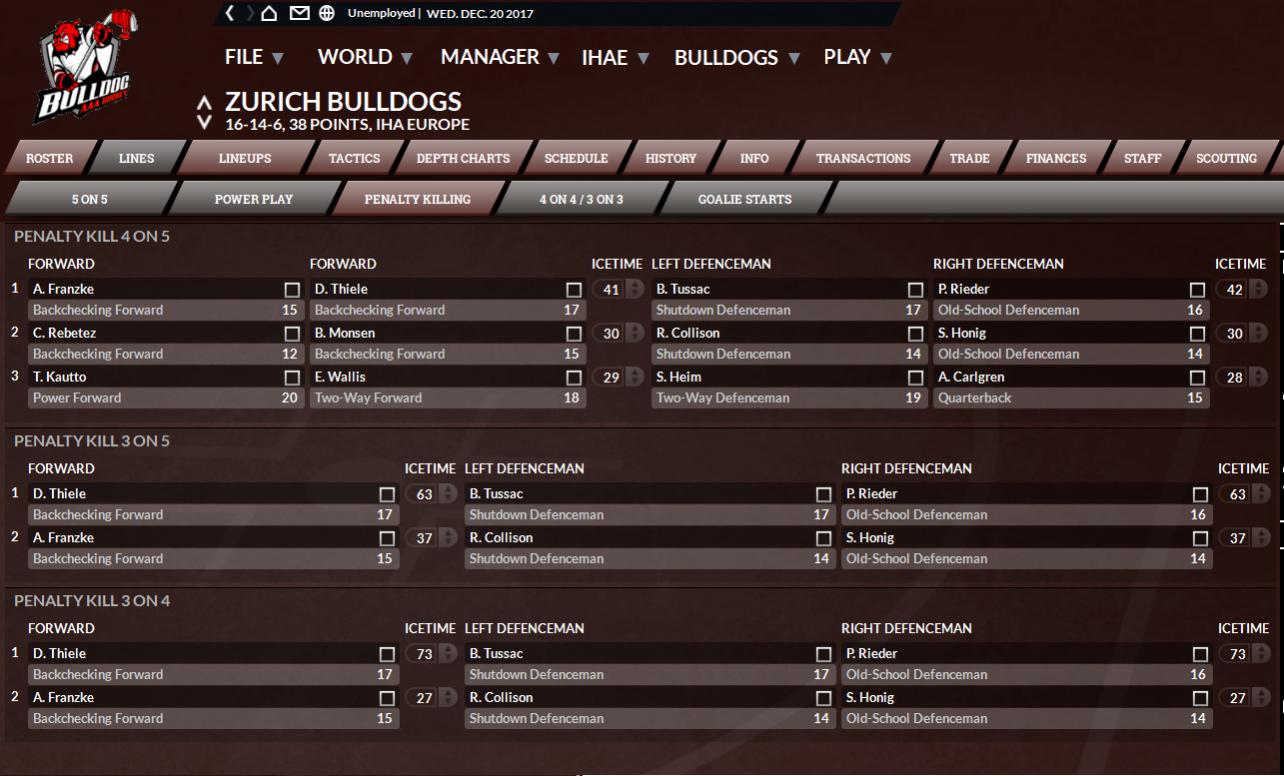Click S. Heim's Two-Way Defenceman role
1284x776 pixels.
click(x=723, y=398)
